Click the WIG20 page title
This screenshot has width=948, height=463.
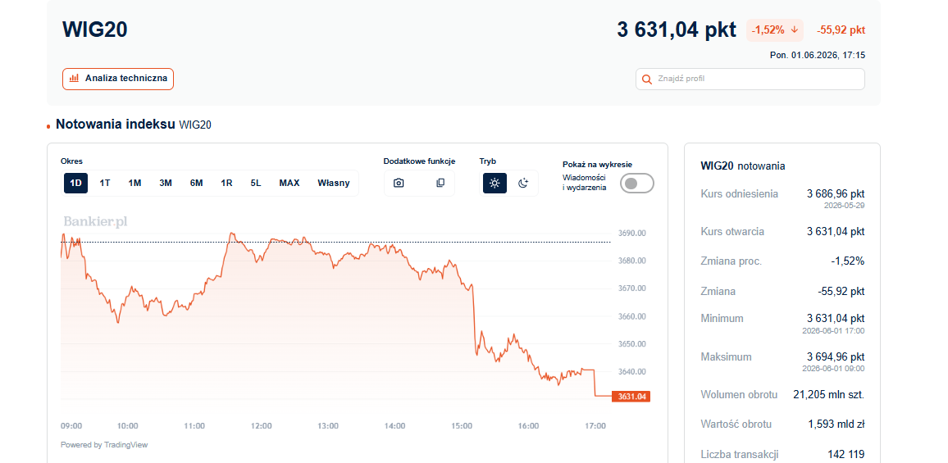pos(95,30)
